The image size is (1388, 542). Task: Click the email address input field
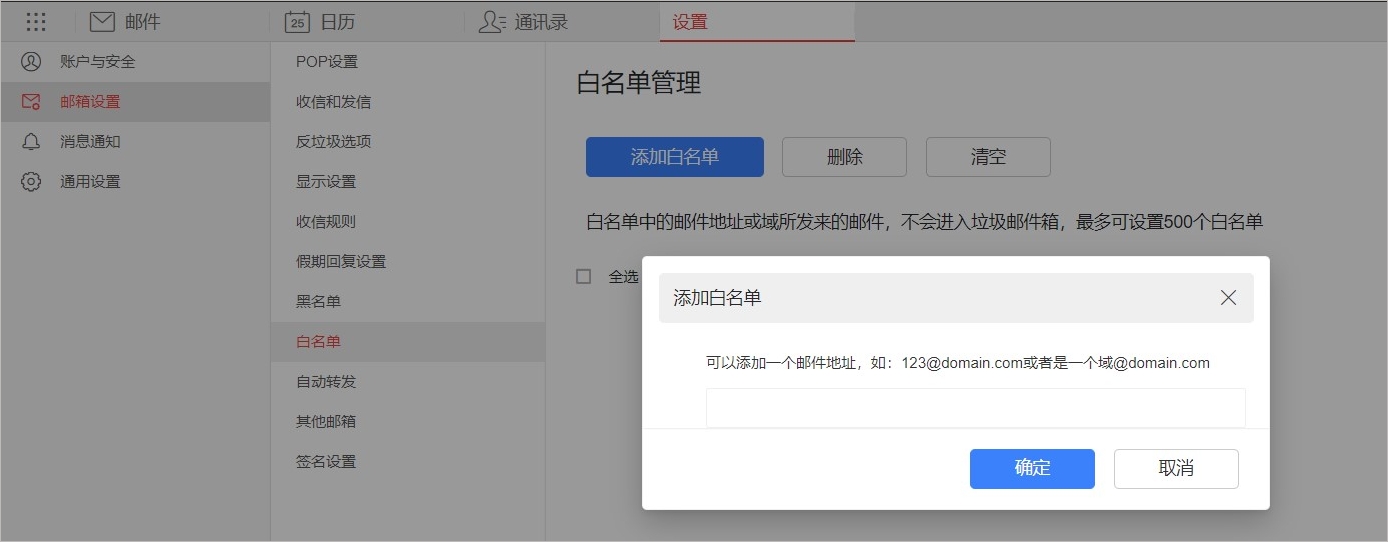click(x=975, y=408)
